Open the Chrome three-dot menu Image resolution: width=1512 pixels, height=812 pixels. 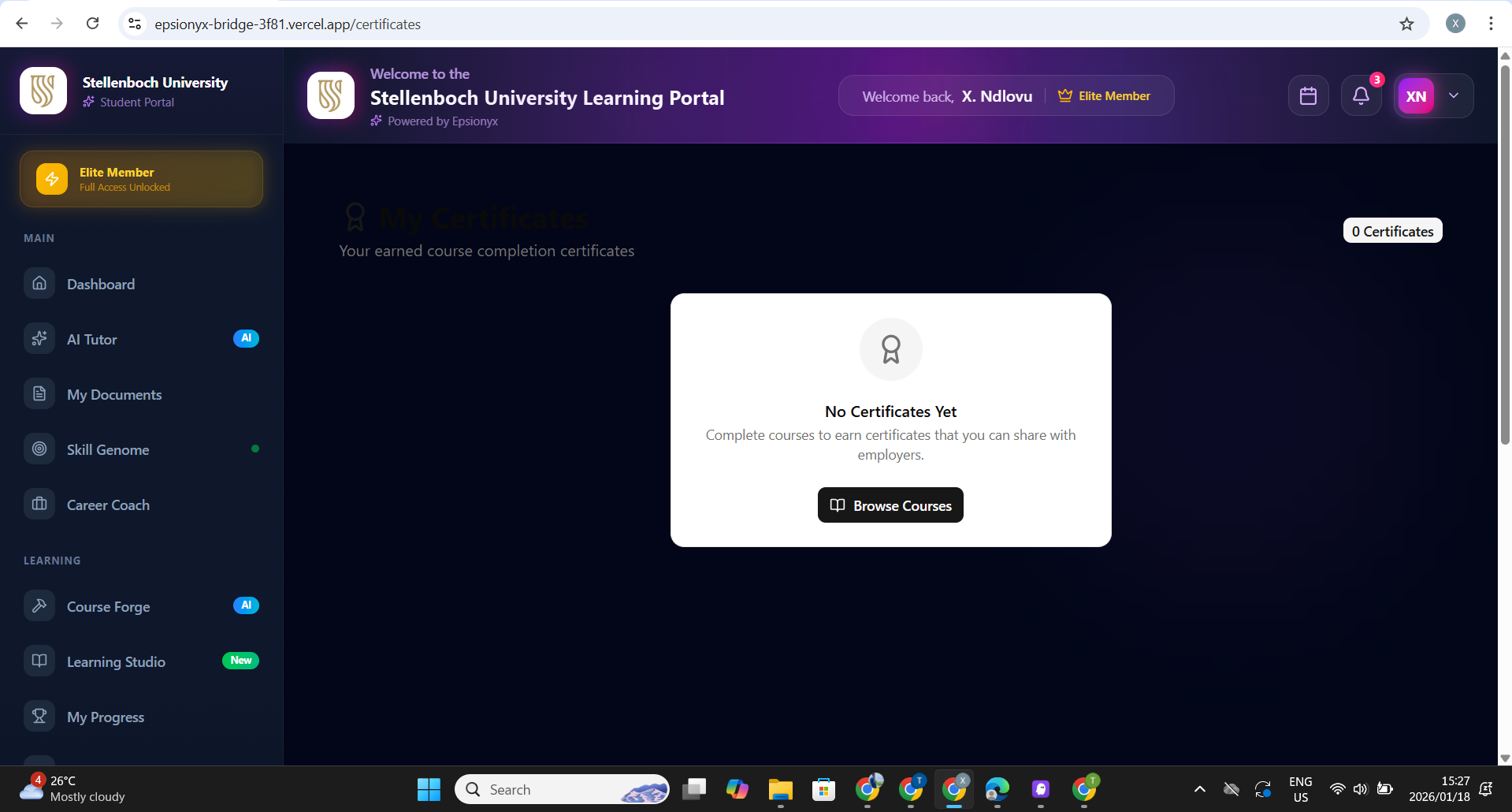(x=1491, y=24)
